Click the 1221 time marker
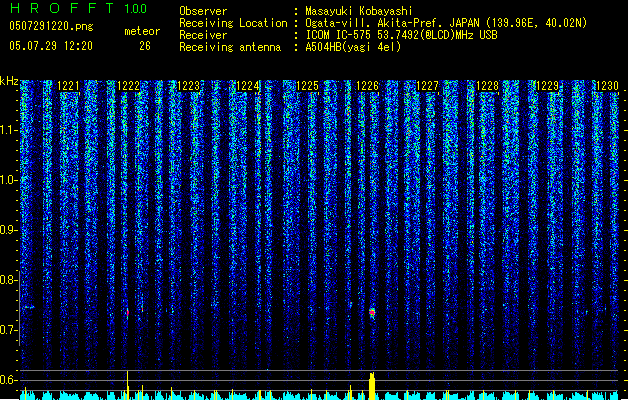This screenshot has width=629, height=400. click(69, 86)
